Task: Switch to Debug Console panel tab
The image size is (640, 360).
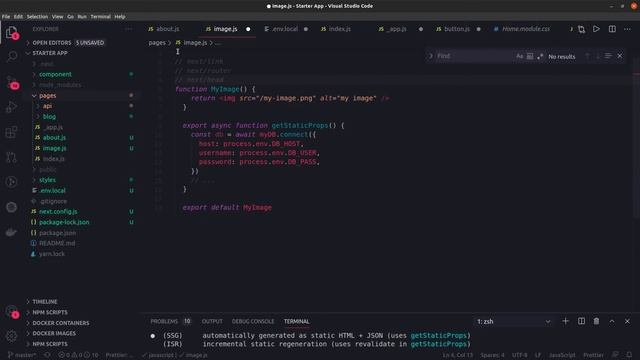Action: [253, 321]
